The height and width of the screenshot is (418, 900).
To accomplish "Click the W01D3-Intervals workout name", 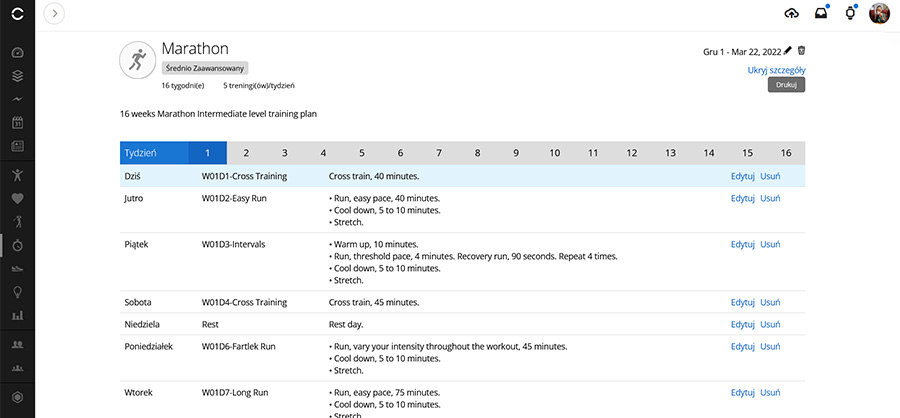I will coord(234,244).
